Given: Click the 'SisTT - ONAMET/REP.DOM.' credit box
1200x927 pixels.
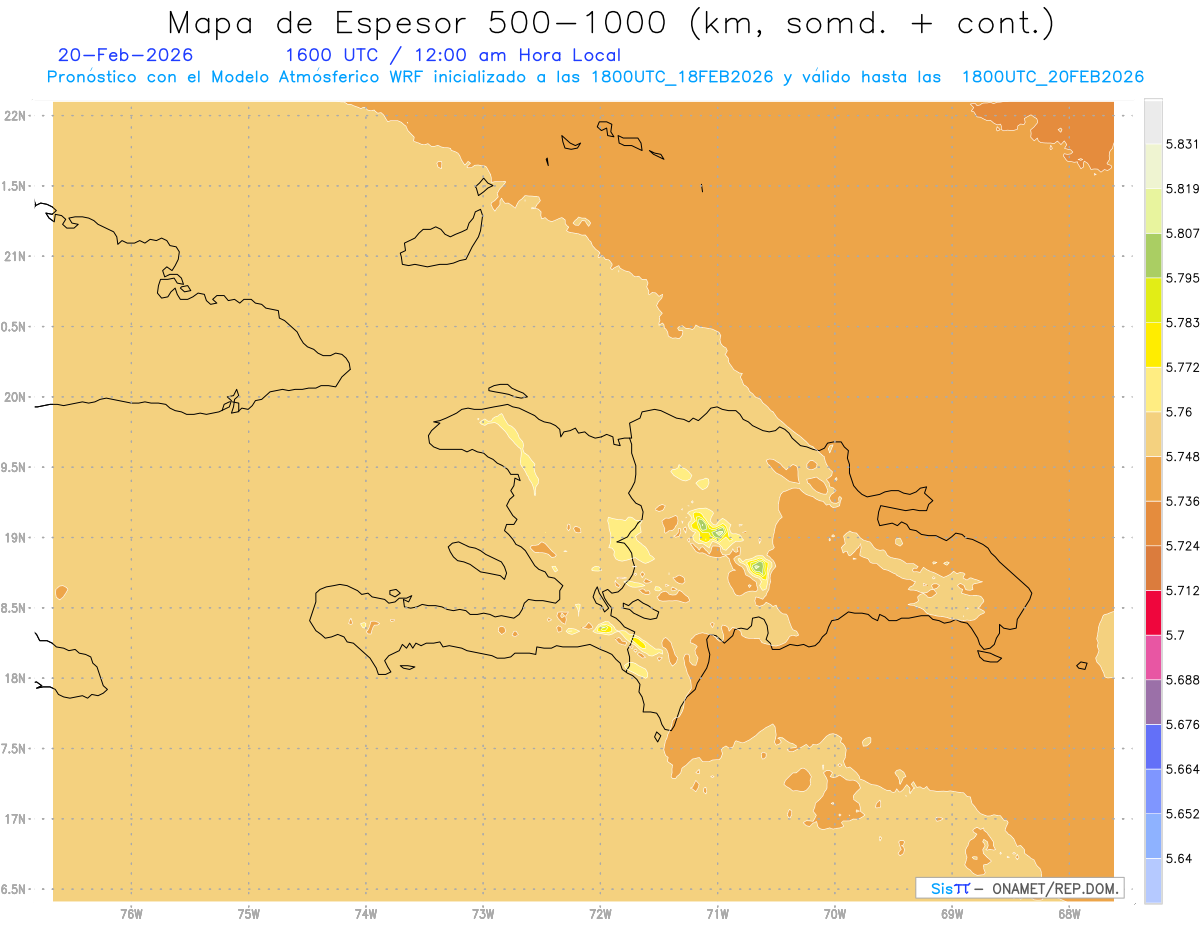Looking at the screenshot, I should tap(1019, 888).
